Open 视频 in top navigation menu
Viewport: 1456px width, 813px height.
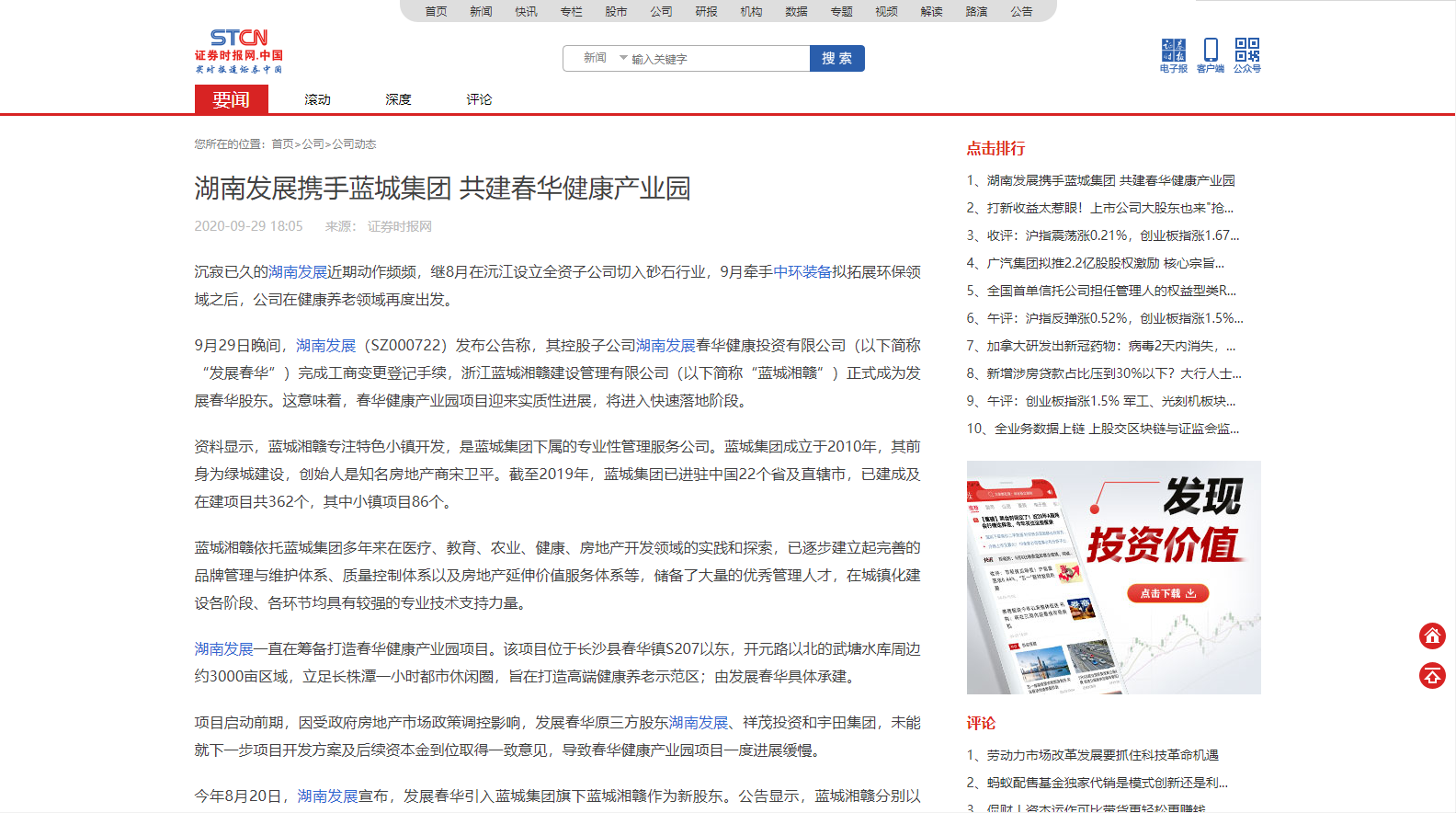(x=886, y=11)
